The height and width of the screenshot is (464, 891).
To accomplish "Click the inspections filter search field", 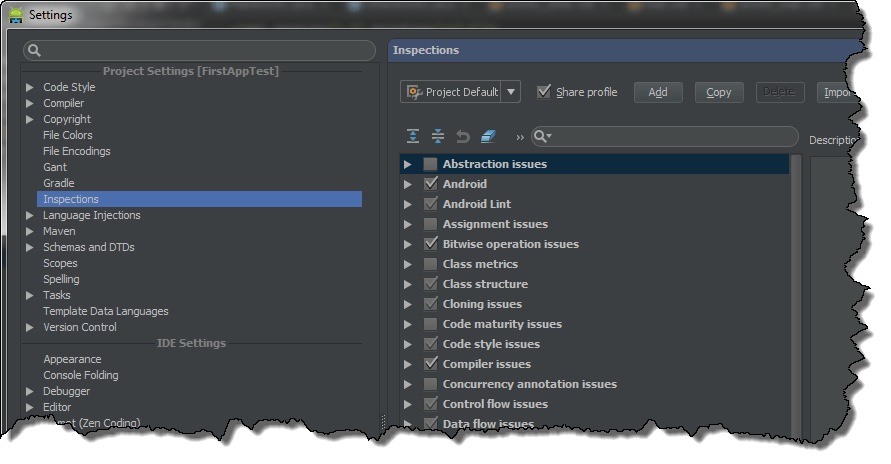I will 665,136.
